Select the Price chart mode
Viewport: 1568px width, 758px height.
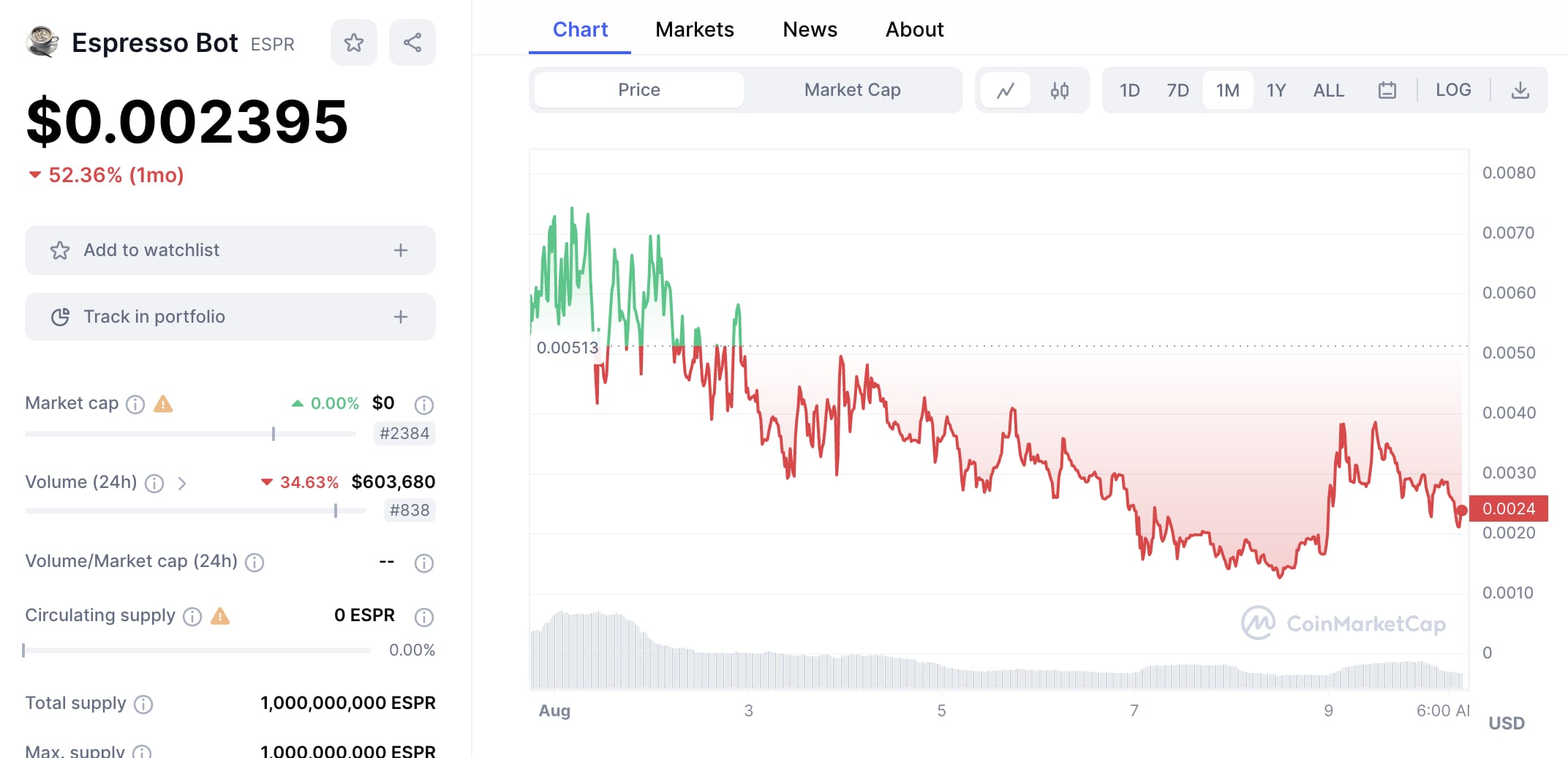point(638,90)
